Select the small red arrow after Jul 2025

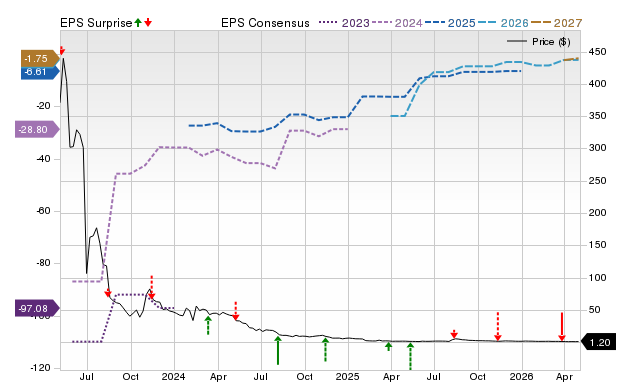coord(454,334)
